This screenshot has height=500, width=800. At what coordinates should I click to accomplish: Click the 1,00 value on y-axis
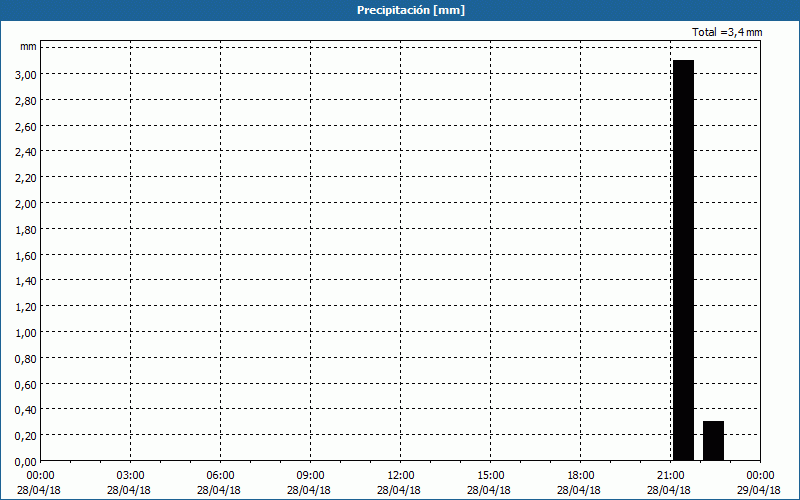tap(26, 332)
